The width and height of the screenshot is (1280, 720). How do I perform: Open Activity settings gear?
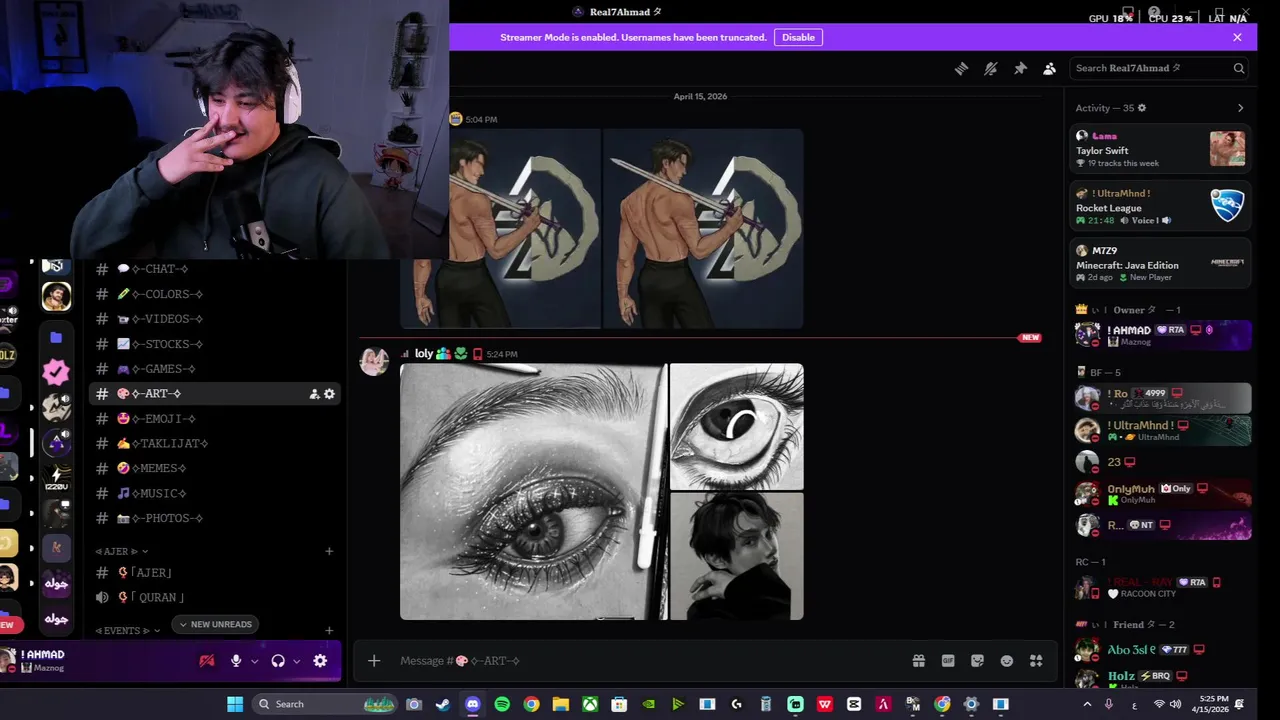tap(1142, 108)
